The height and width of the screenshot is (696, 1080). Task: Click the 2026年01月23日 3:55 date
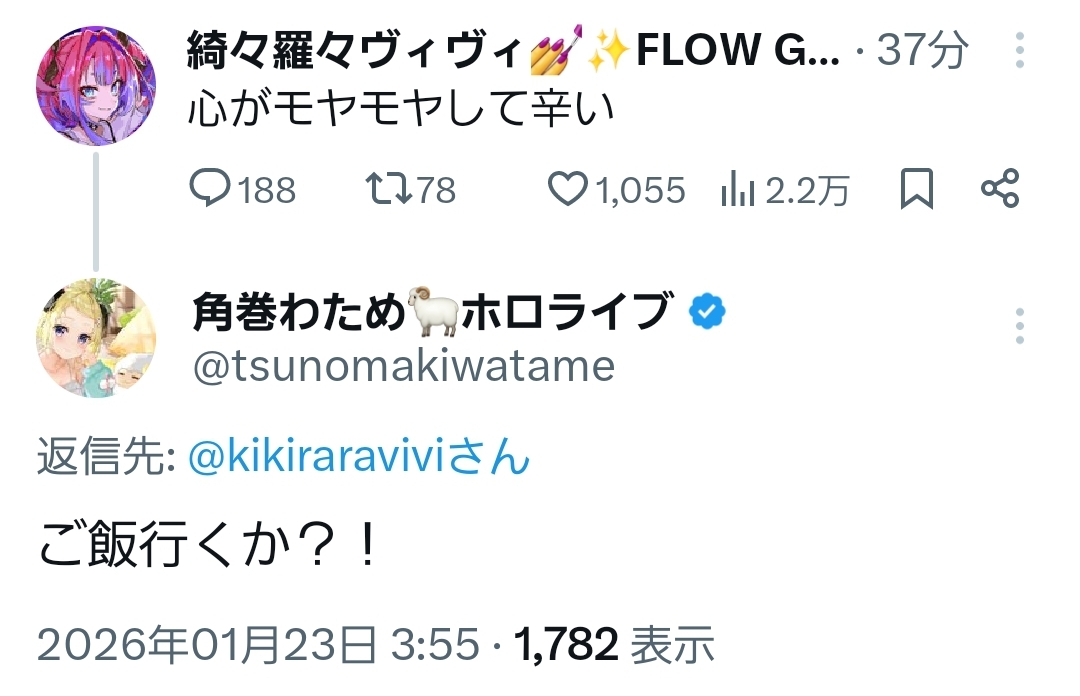258,646
